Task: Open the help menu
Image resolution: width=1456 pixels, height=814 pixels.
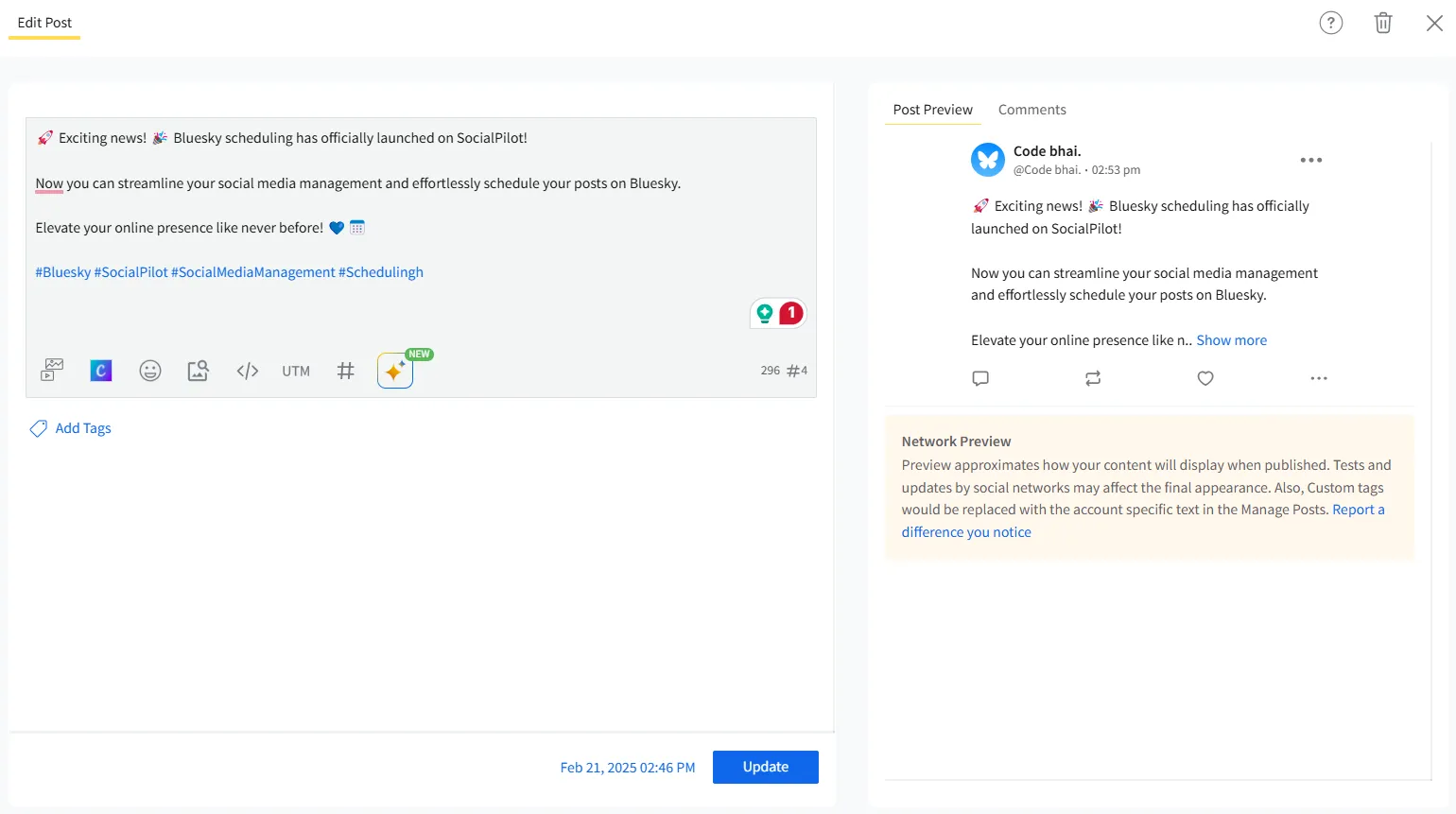Action: coord(1331,22)
